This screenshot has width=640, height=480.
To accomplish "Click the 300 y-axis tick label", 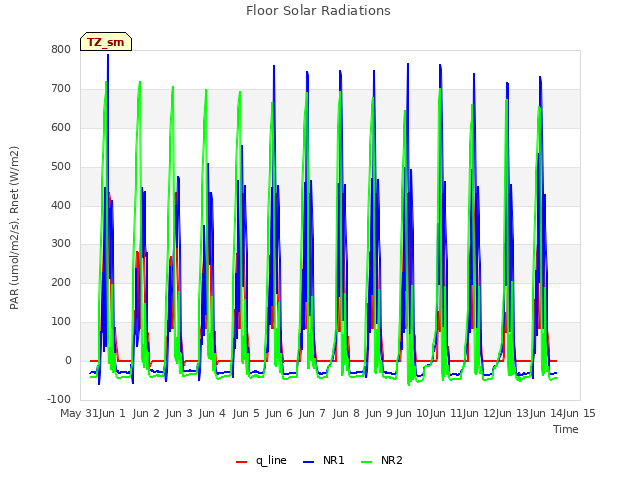I will 61,244.
